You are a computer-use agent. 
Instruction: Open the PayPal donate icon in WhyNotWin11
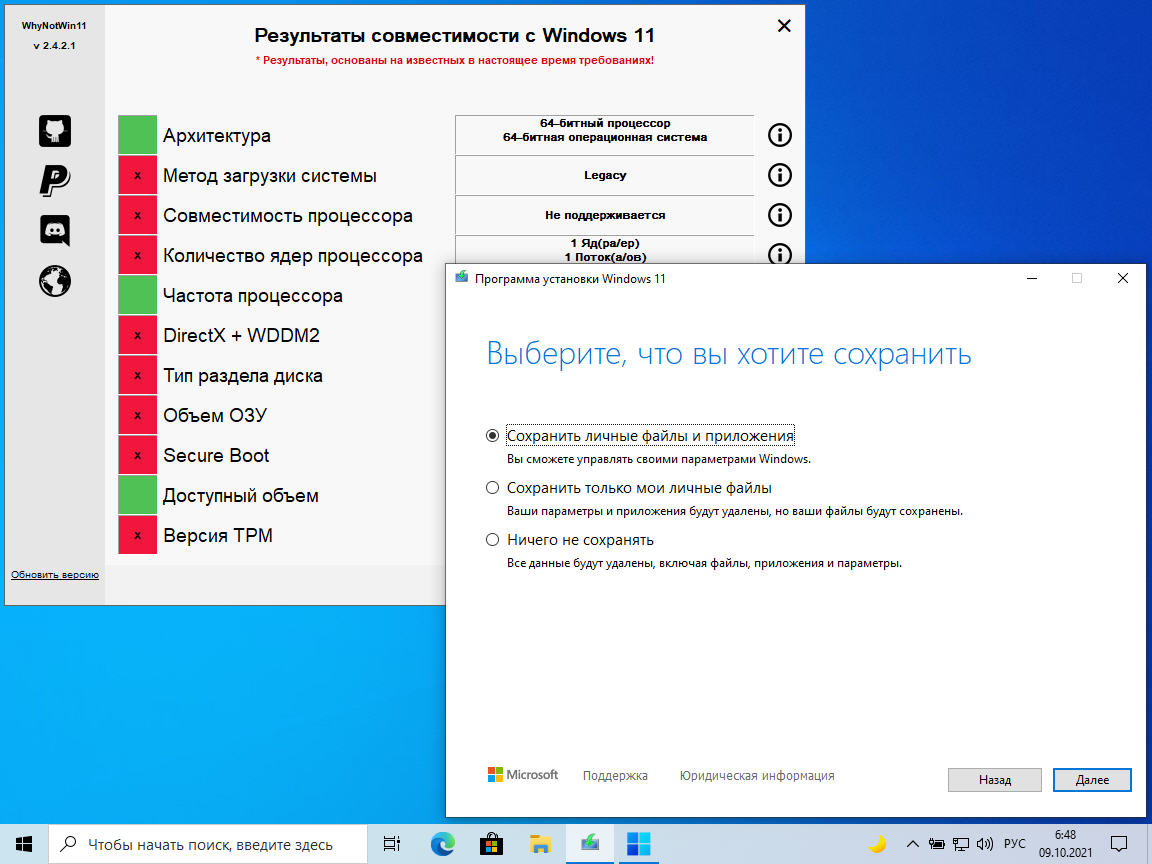[54, 180]
